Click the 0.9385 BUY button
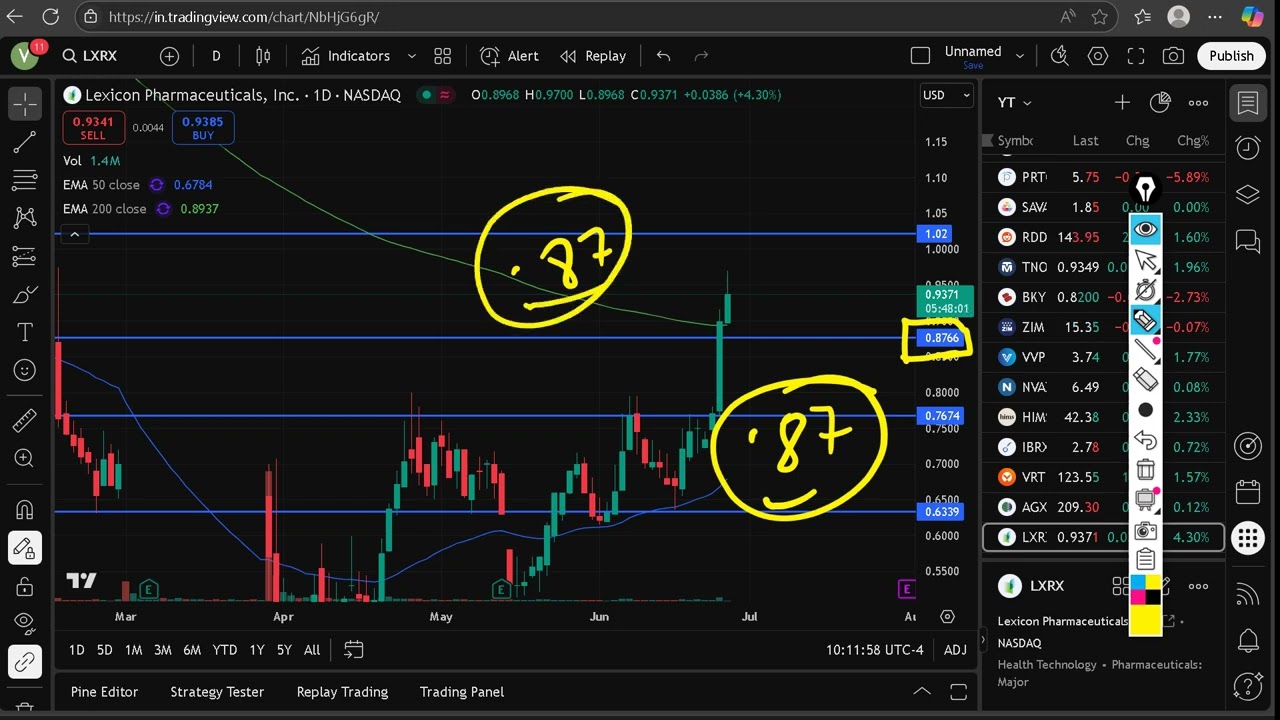This screenshot has height=720, width=1280. pos(203,127)
